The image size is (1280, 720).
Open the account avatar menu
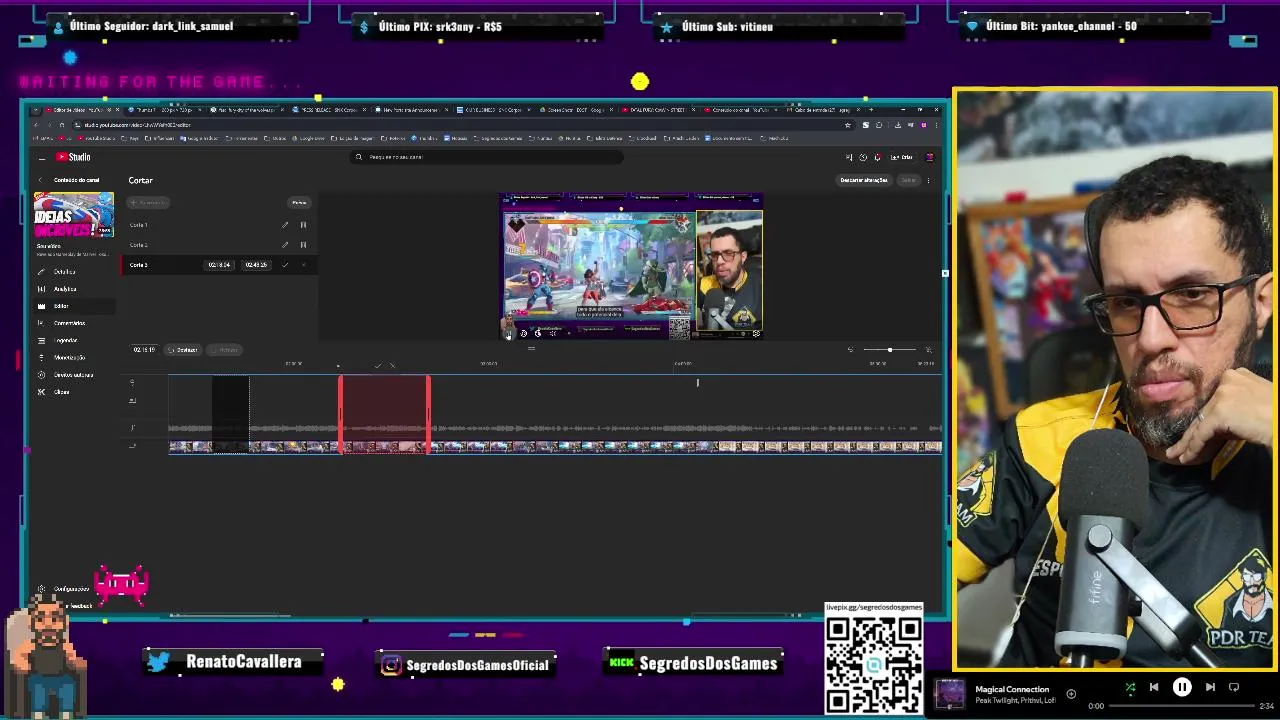pyautogui.click(x=930, y=157)
